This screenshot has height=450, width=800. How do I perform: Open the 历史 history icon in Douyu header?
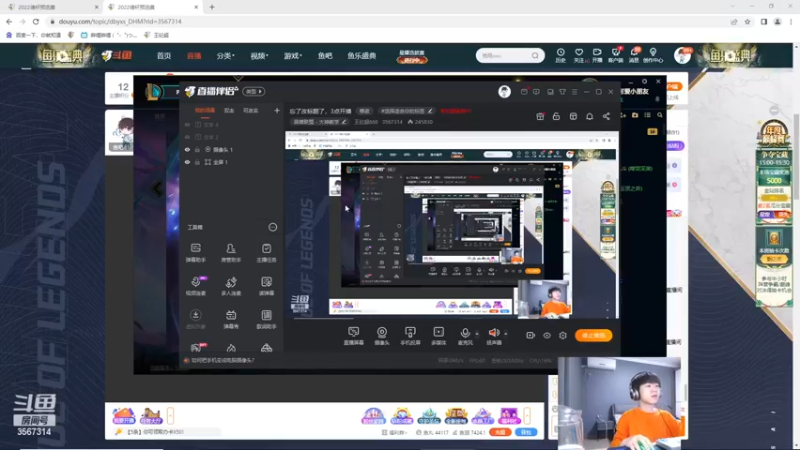click(560, 55)
